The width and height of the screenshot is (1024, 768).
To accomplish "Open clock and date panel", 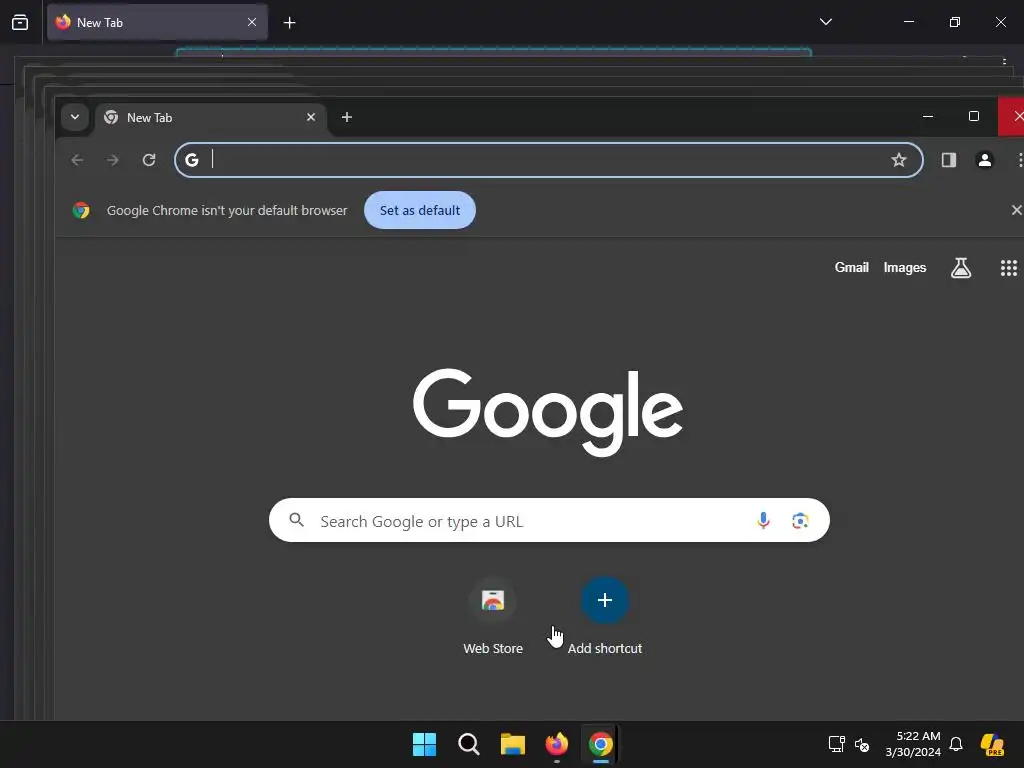I will pos(913,744).
